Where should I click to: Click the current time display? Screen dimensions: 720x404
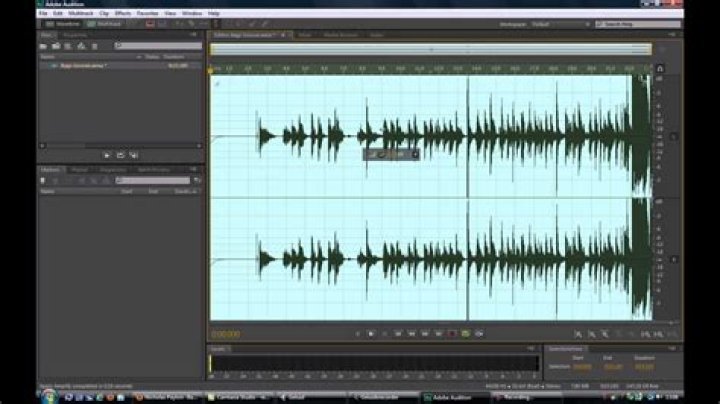tap(225, 334)
